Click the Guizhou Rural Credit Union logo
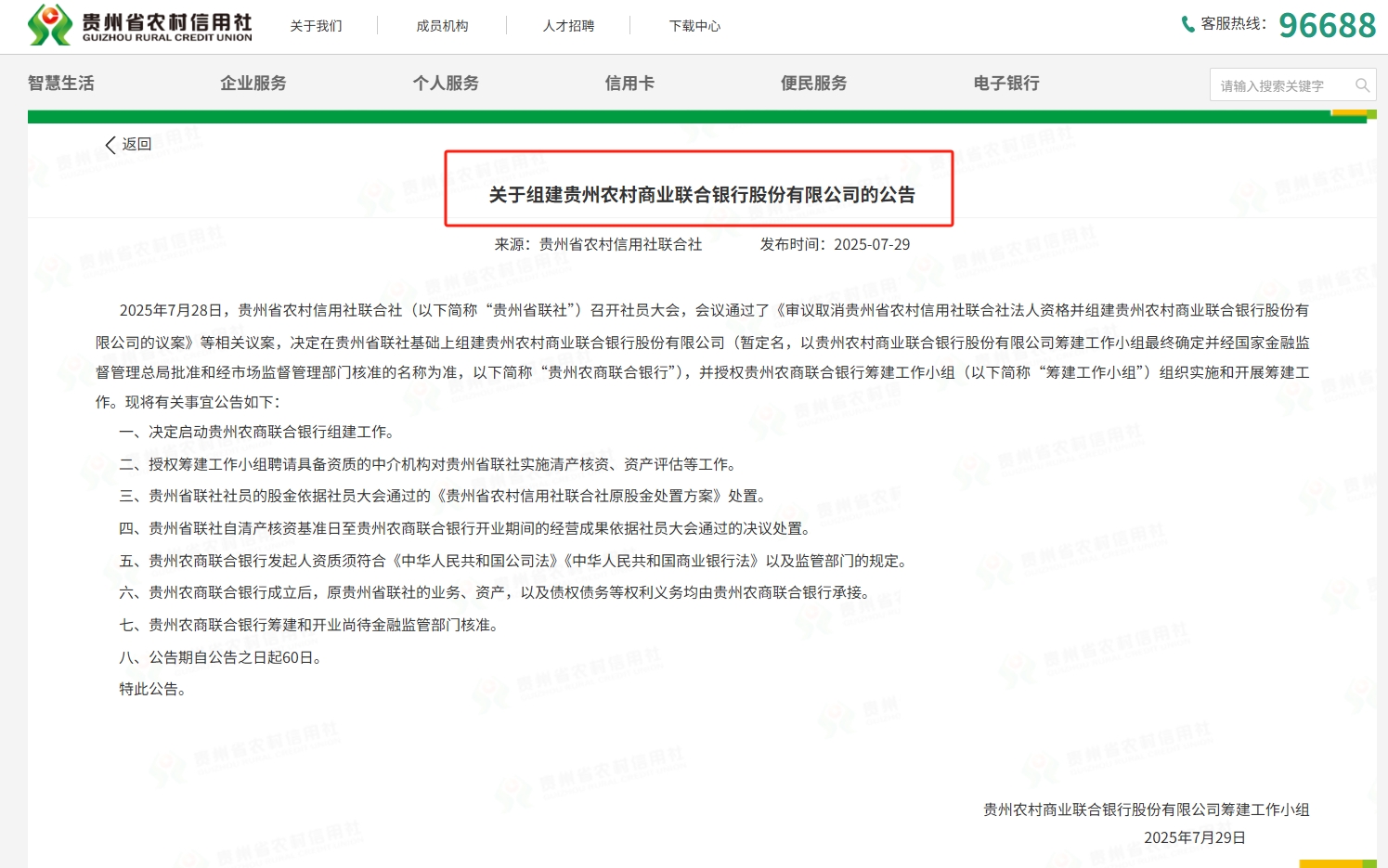The height and width of the screenshot is (868, 1388). tap(139, 25)
